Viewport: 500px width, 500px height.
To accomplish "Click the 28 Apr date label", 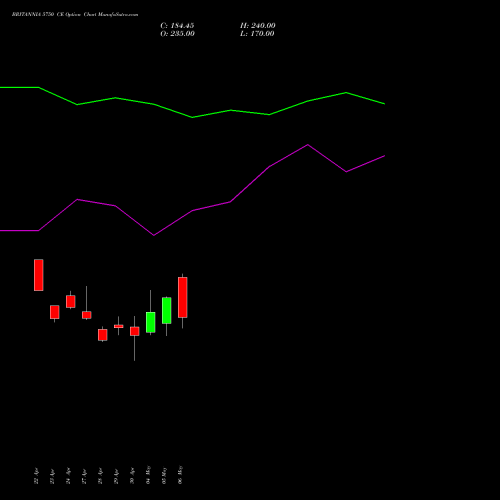I will (x=100, y=476).
